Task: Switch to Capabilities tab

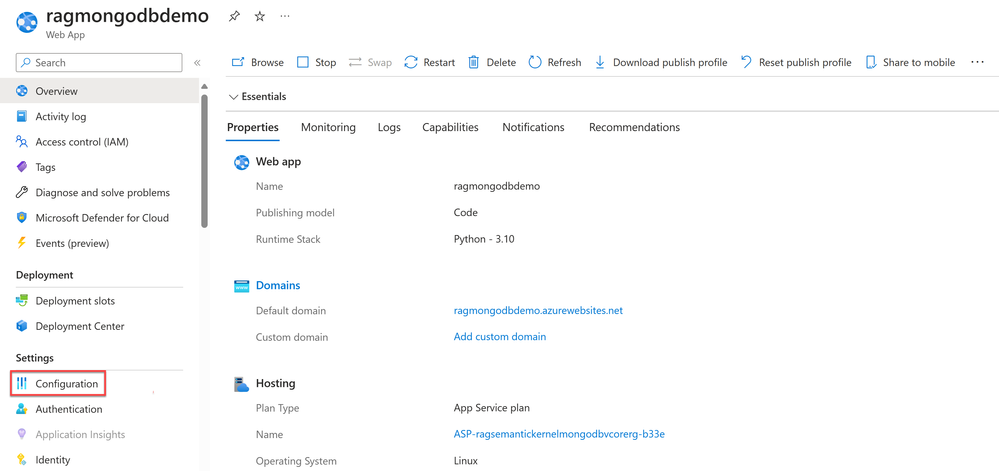Action: click(450, 127)
